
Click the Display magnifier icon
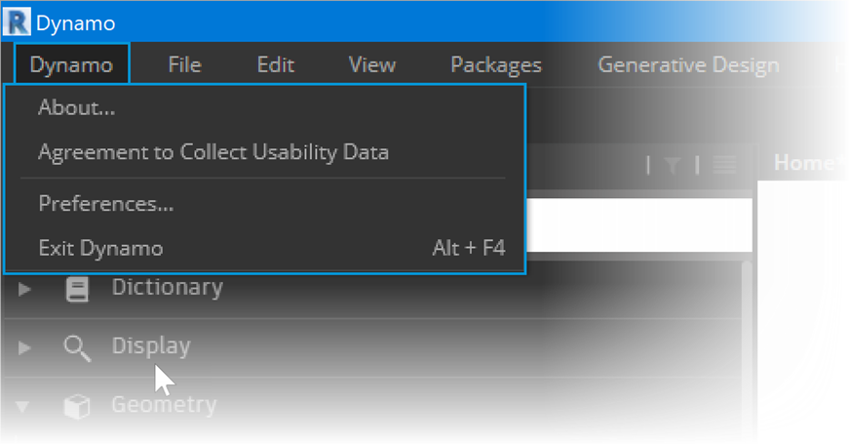[x=77, y=348]
